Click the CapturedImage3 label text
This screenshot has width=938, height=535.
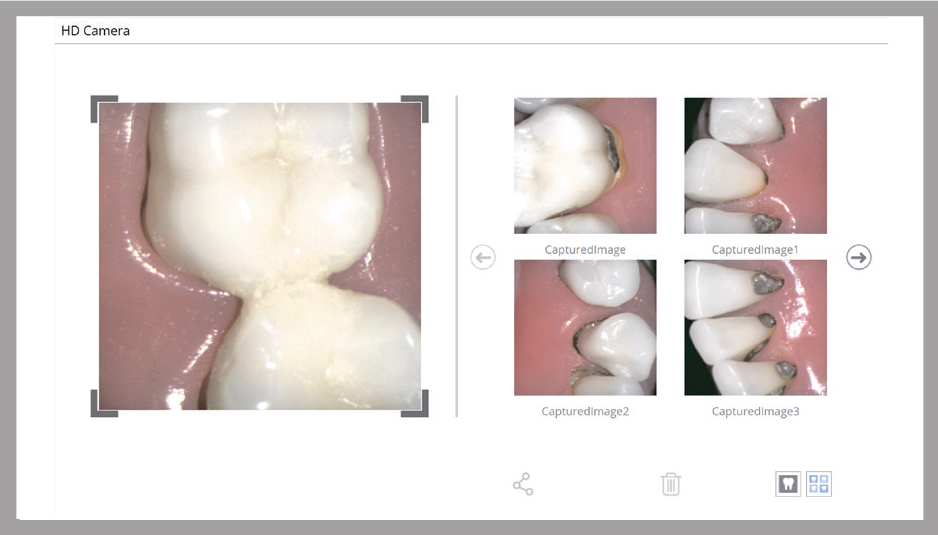click(x=755, y=411)
